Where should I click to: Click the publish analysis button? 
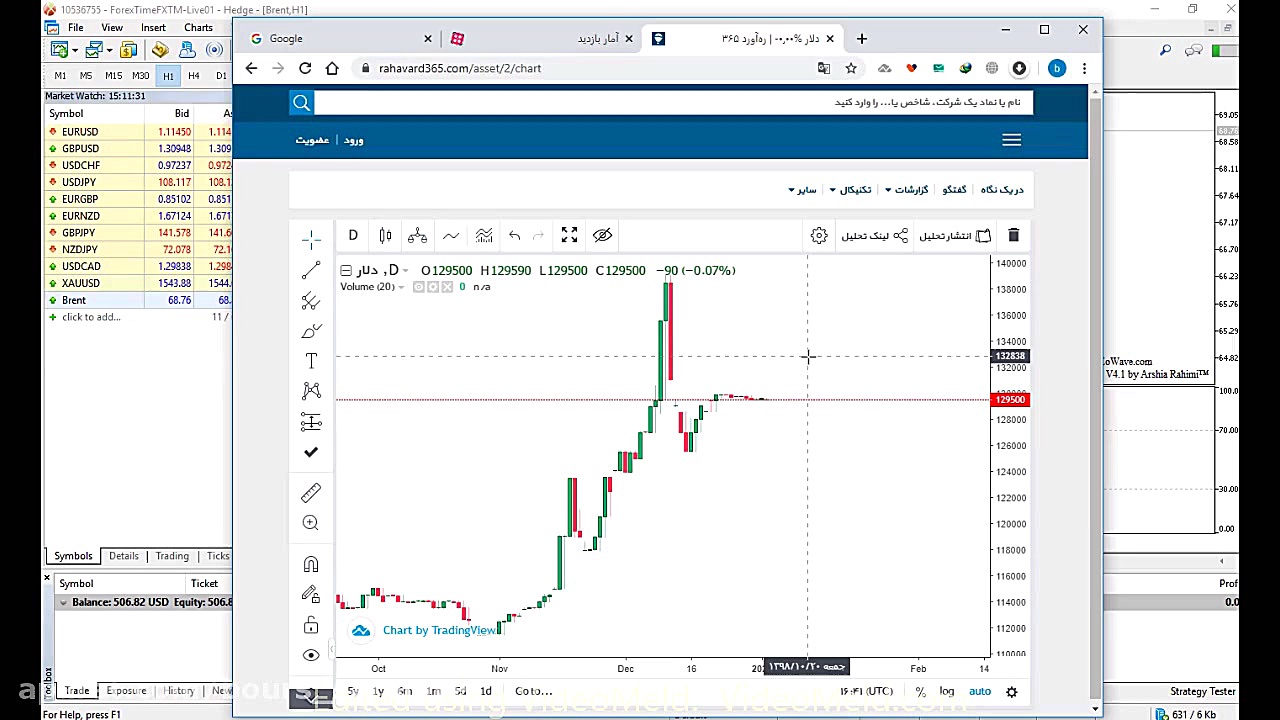coord(955,235)
